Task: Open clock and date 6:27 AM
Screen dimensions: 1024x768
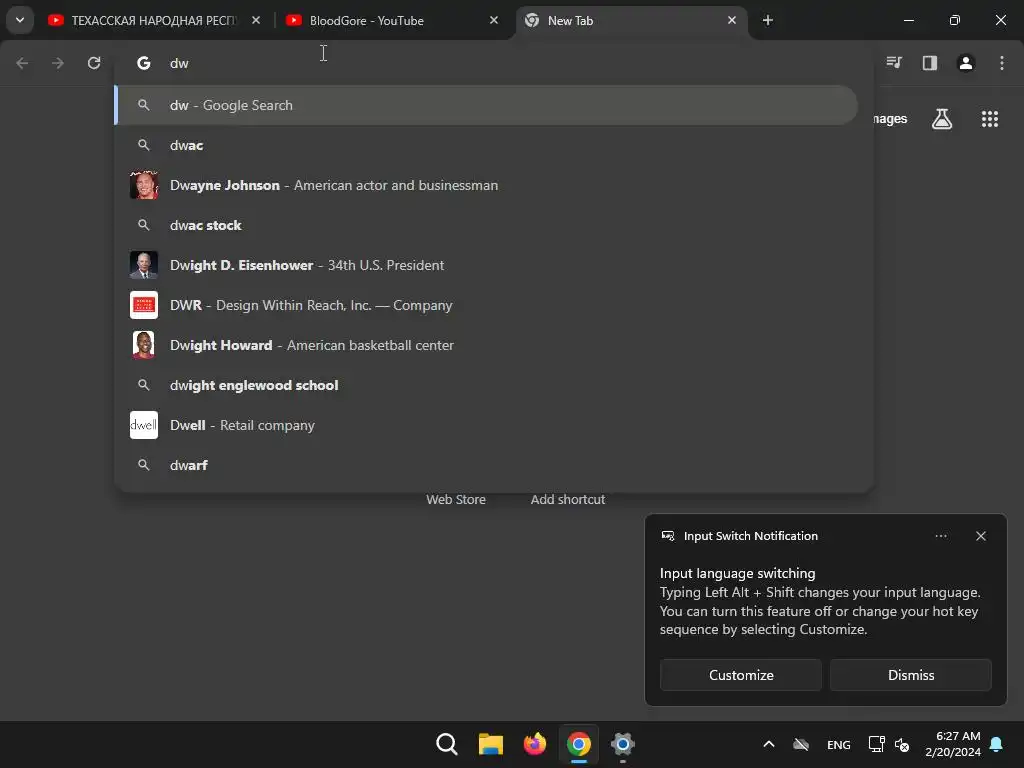Action: [953, 744]
